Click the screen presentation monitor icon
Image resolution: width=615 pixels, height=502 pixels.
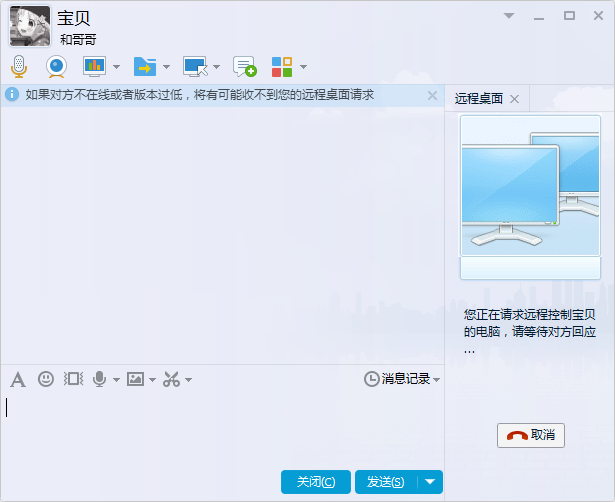(94, 66)
